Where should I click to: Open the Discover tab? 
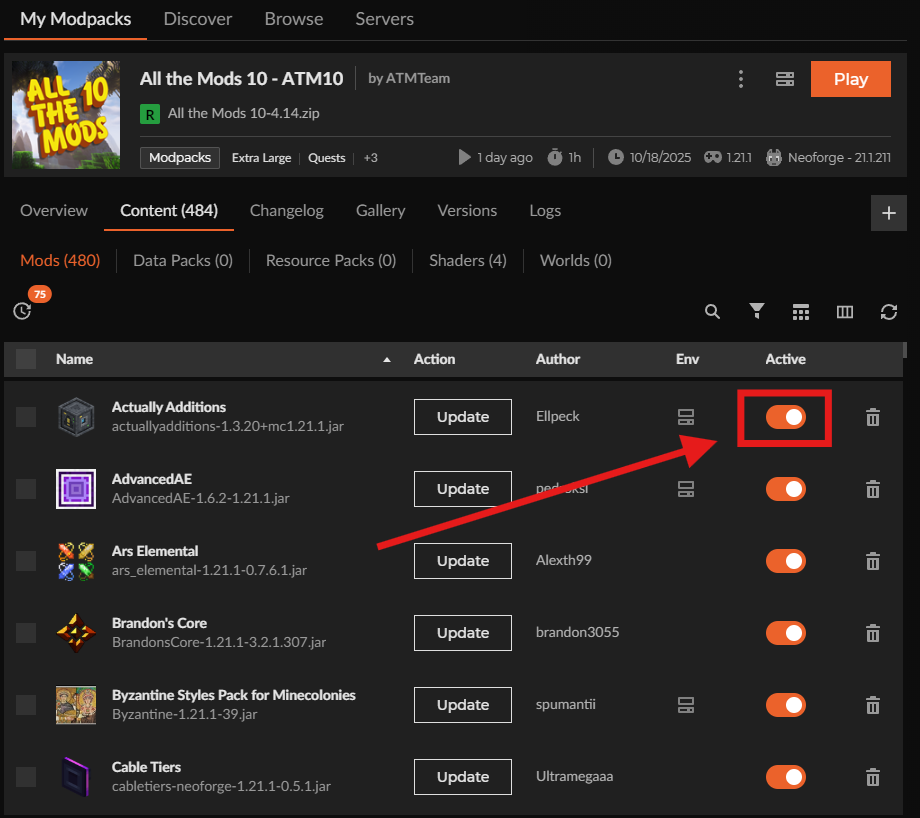pyautogui.click(x=198, y=19)
